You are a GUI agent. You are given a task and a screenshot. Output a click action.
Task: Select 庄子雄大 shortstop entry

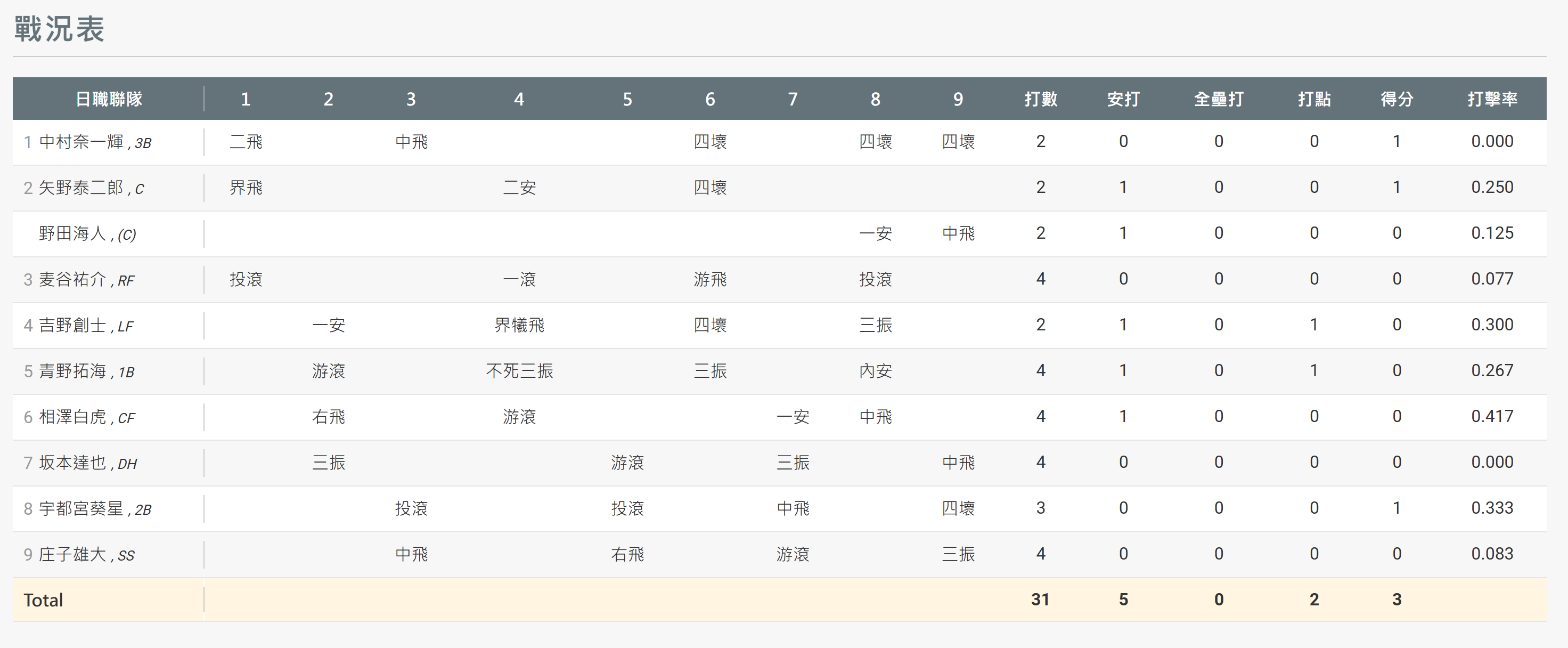pos(72,554)
